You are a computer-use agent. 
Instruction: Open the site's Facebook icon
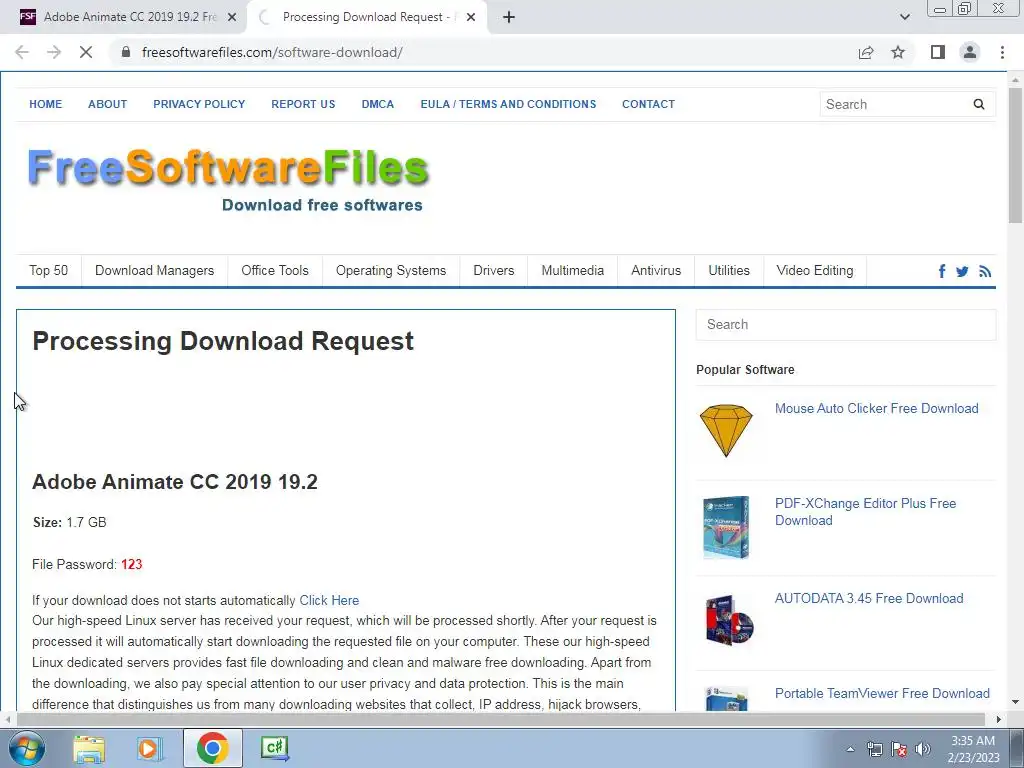(942, 271)
